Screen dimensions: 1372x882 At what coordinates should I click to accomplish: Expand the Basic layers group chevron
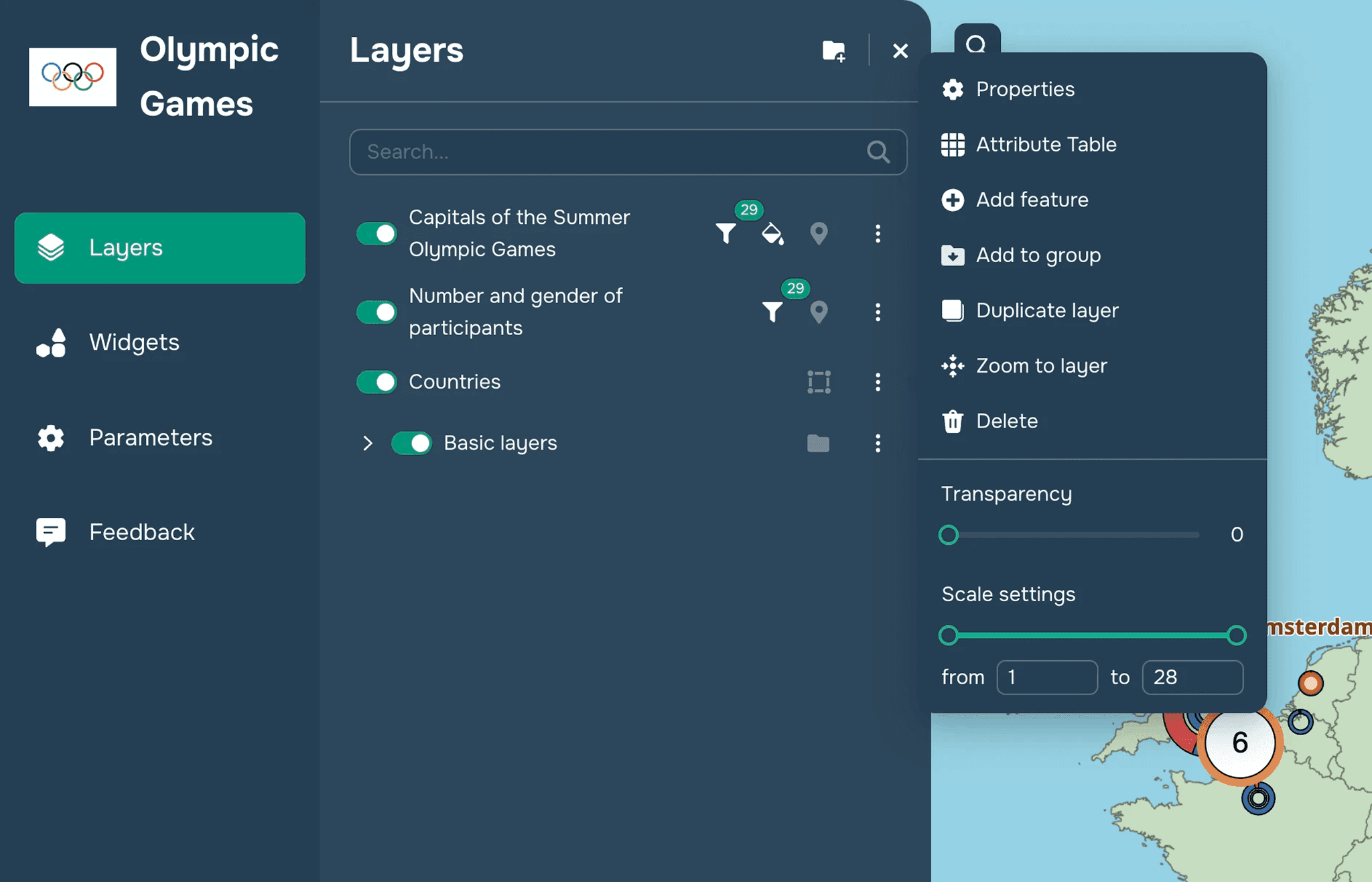click(367, 443)
